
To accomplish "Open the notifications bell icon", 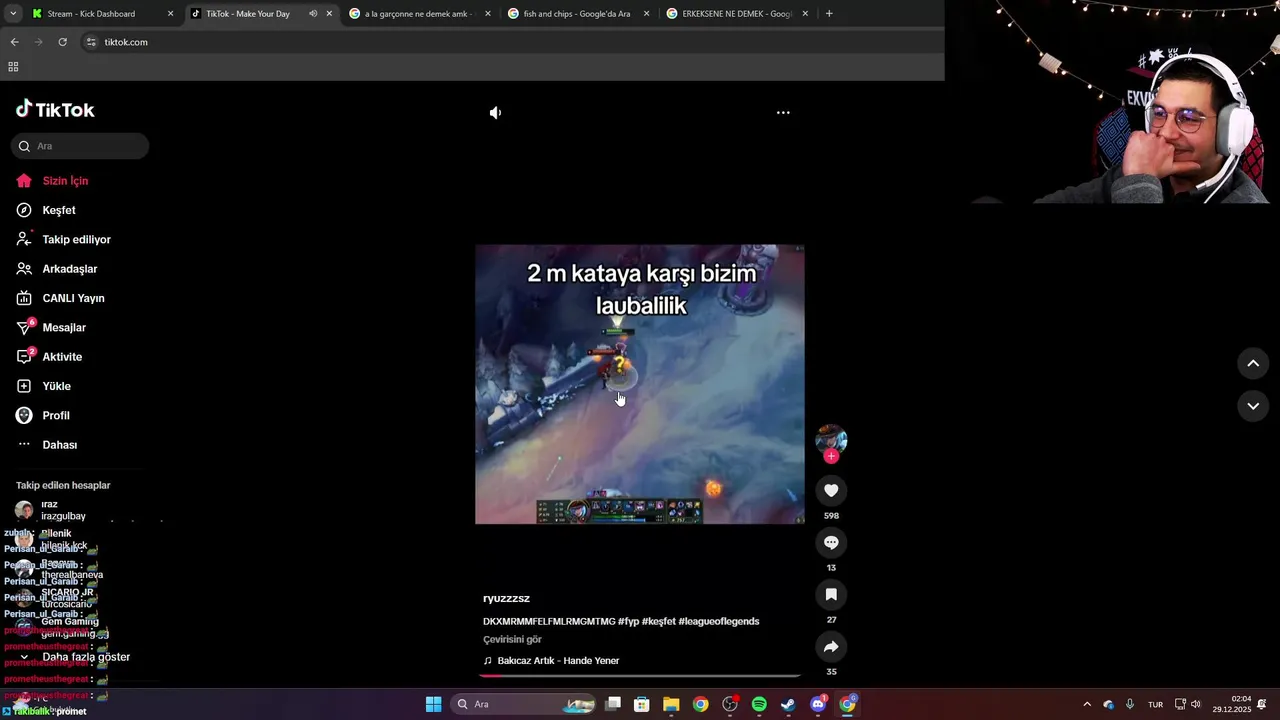I will tap(1262, 704).
